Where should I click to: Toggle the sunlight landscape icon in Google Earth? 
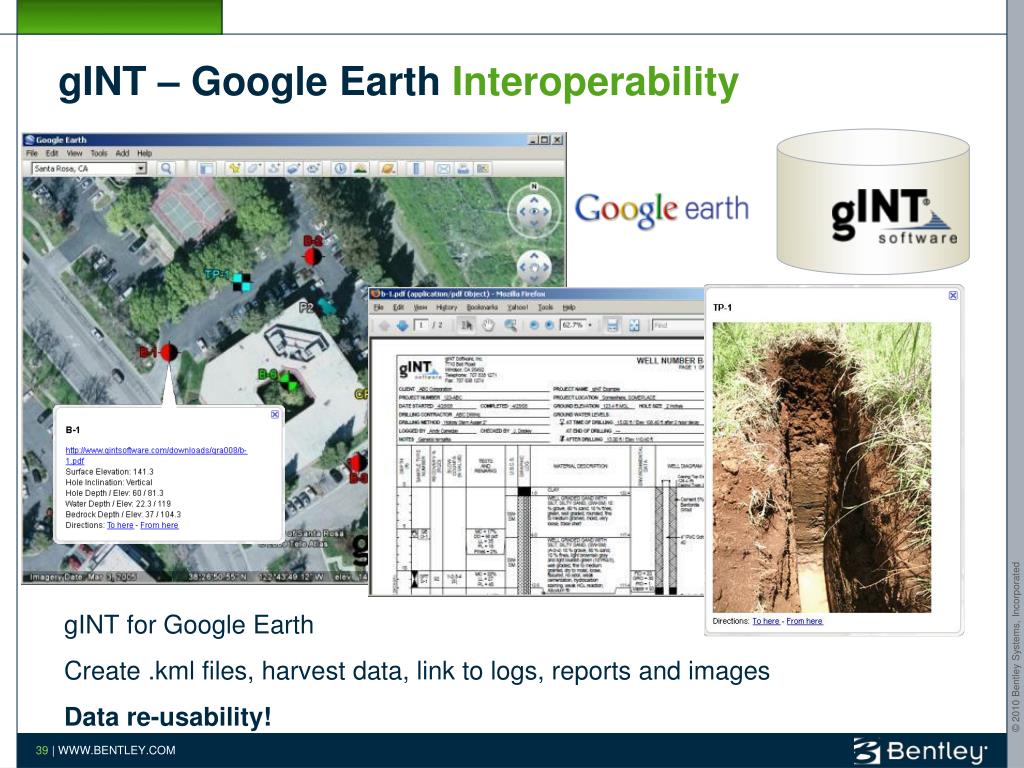point(360,168)
